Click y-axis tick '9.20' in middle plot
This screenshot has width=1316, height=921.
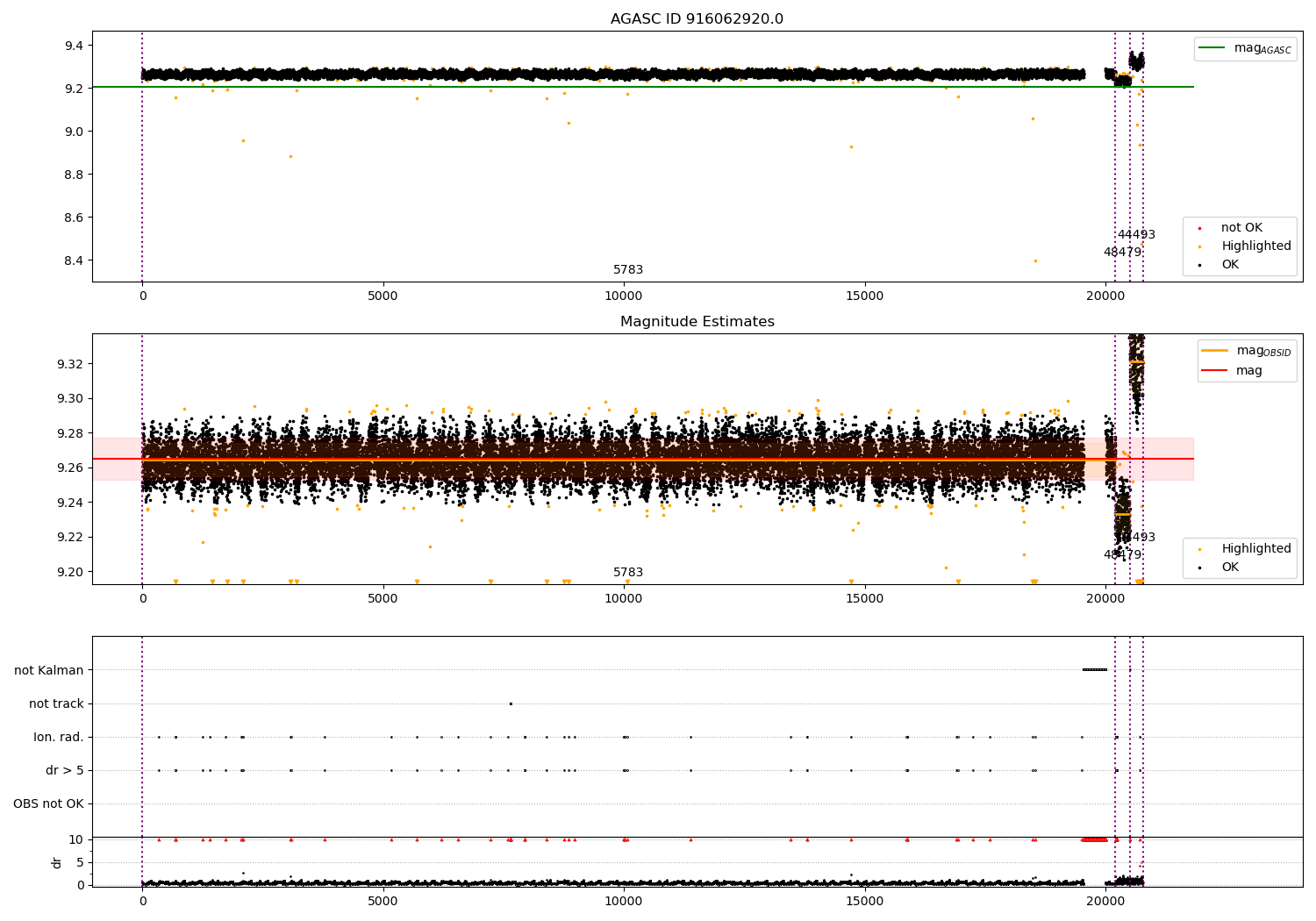point(71,572)
